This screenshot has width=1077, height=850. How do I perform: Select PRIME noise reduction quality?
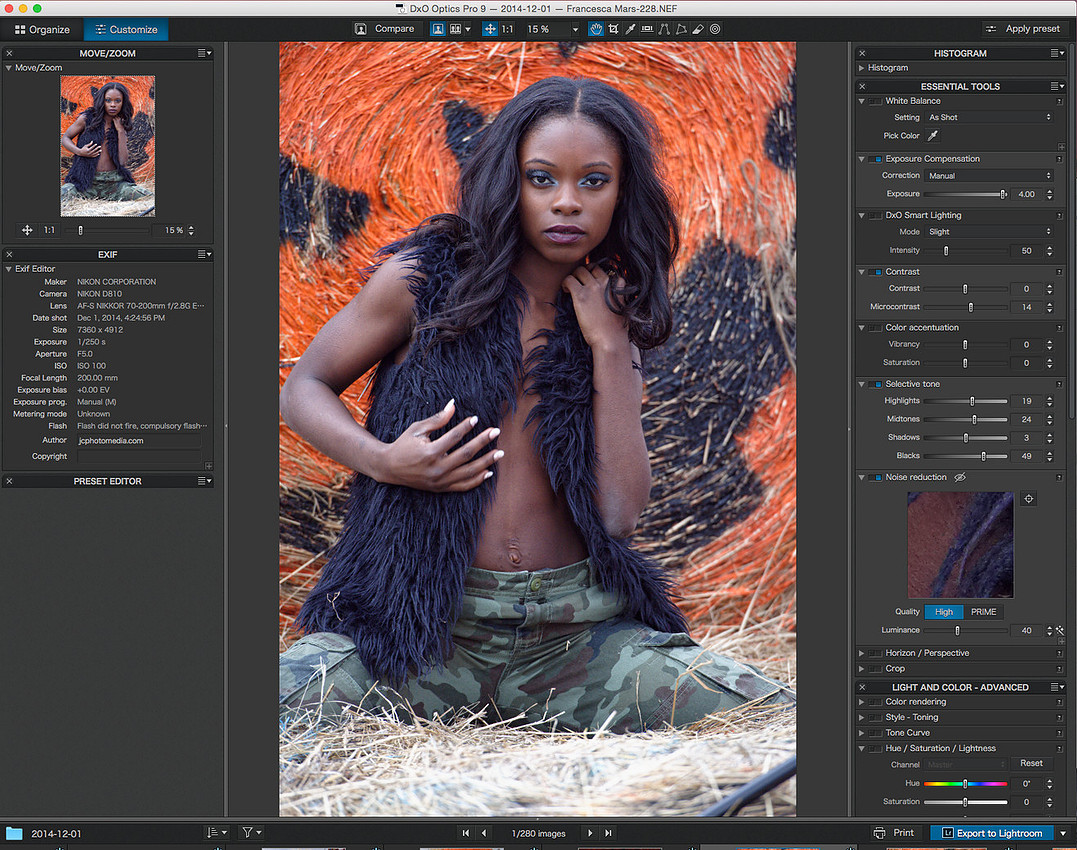983,612
